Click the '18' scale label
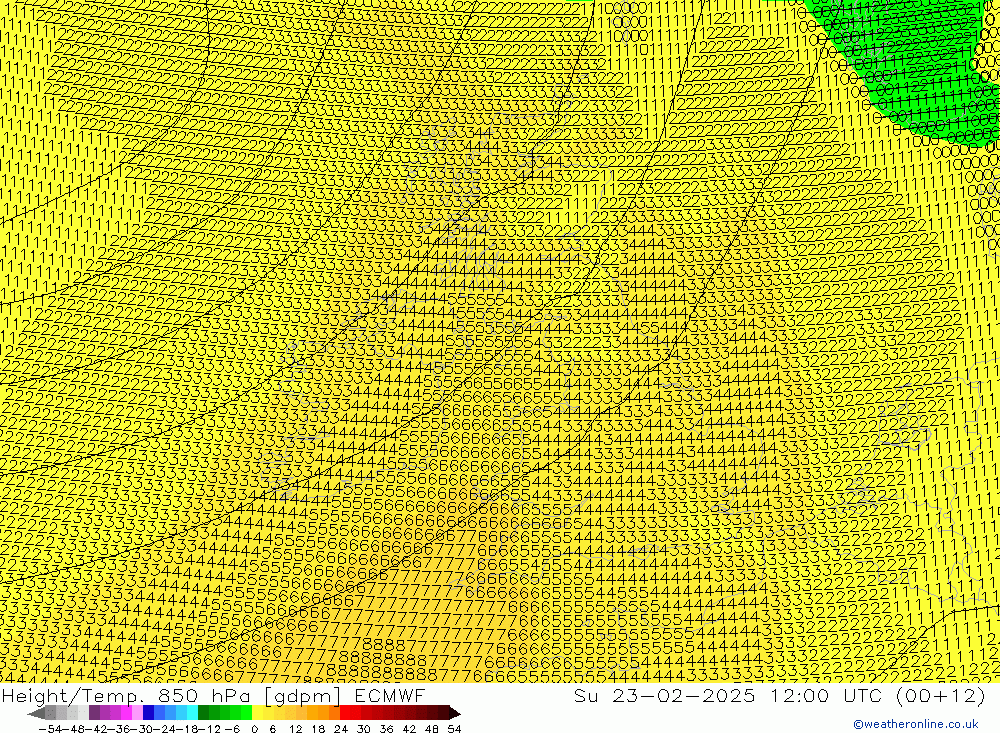The height and width of the screenshot is (733, 1000). (318, 729)
